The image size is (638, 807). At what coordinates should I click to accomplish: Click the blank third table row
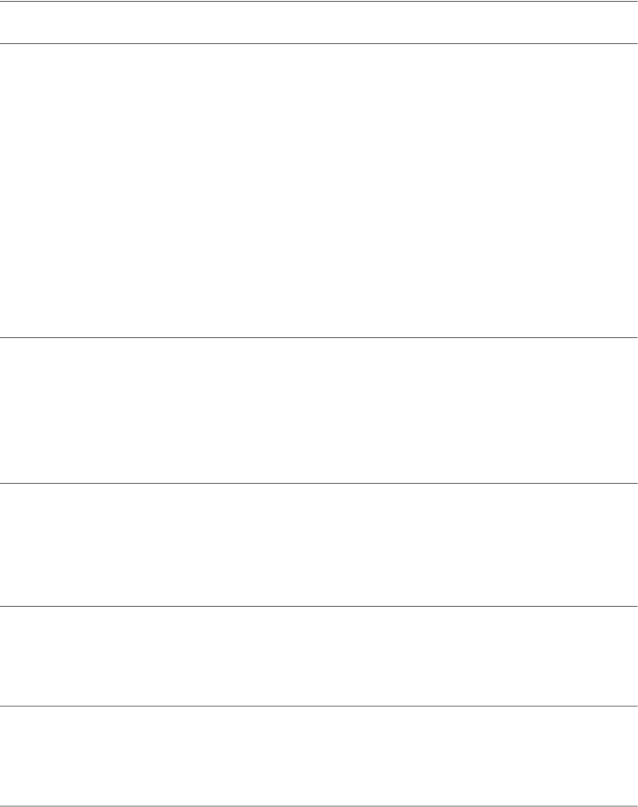(x=319, y=545)
